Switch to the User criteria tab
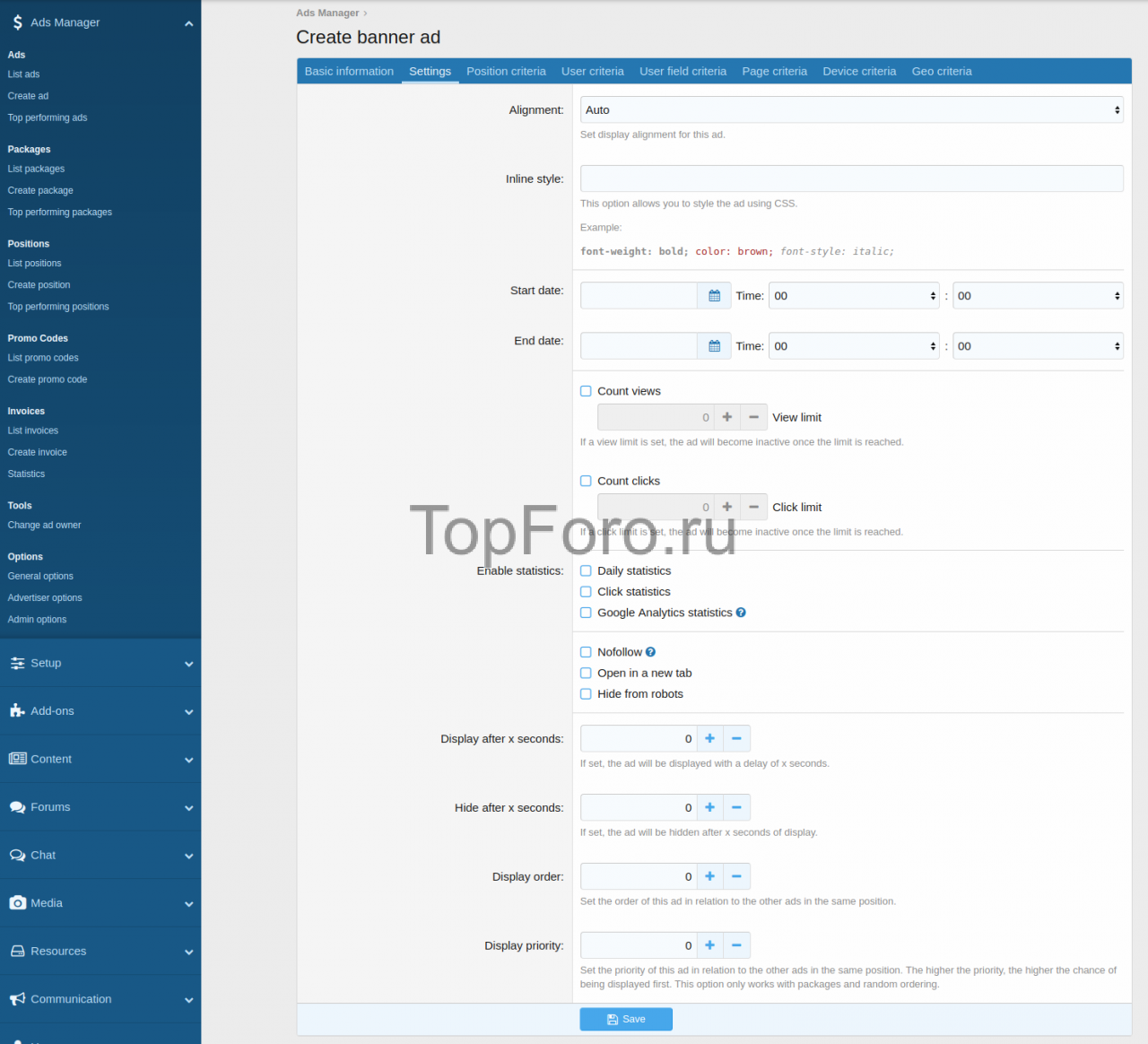Image resolution: width=1148 pixels, height=1044 pixels. (x=592, y=72)
